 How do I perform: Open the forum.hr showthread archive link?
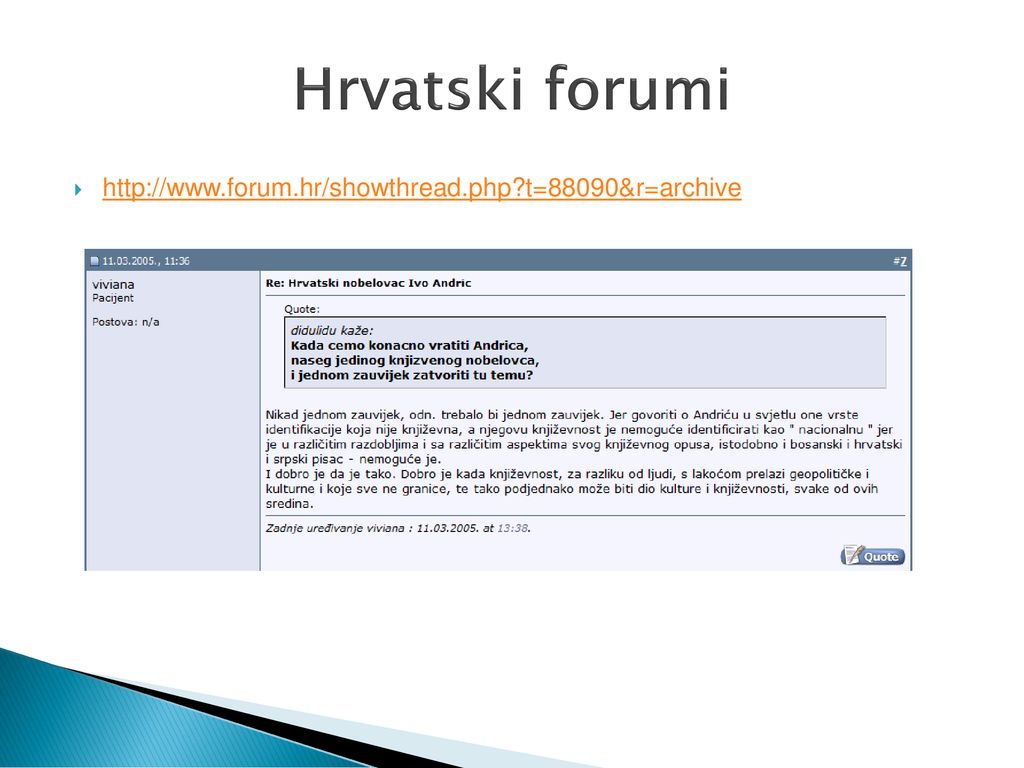click(x=422, y=188)
